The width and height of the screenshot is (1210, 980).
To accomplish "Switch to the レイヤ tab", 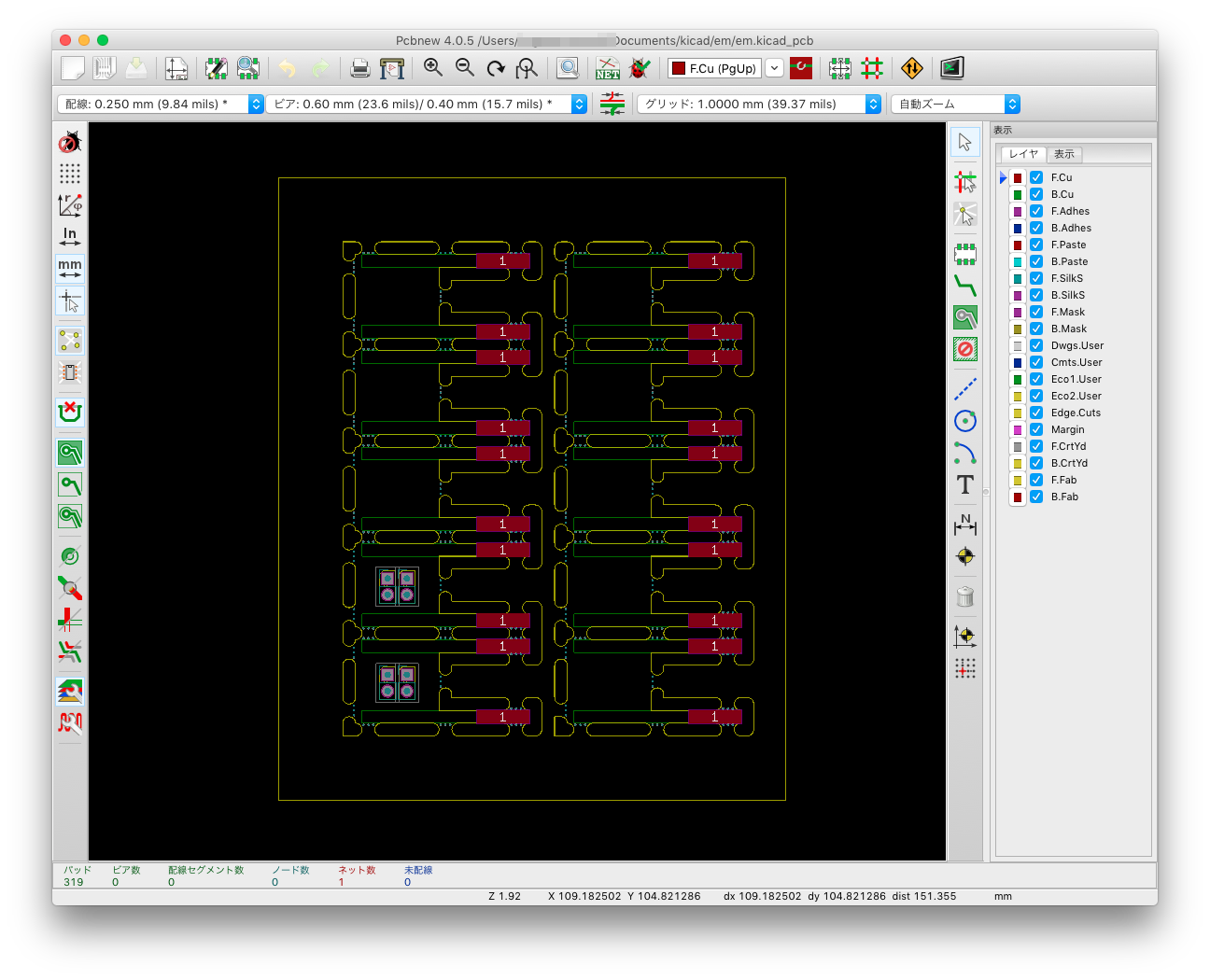I will pyautogui.click(x=1023, y=154).
